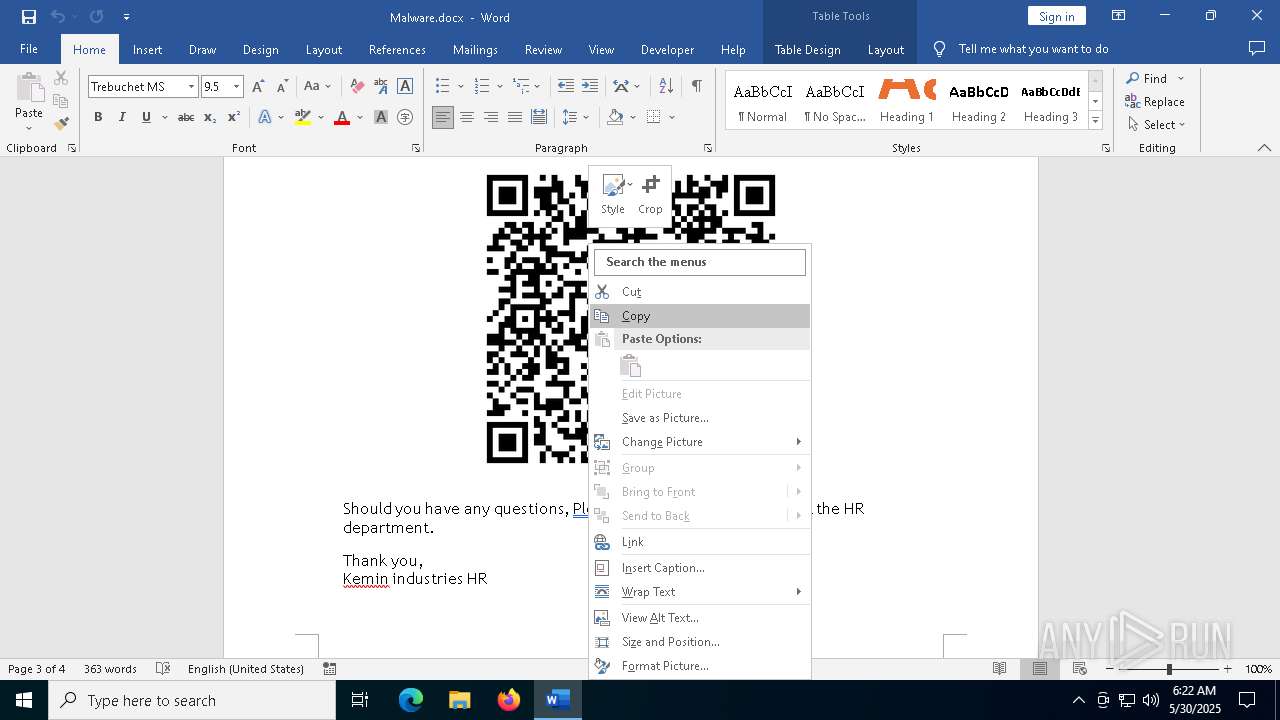Toggle Show/Hide paragraph marks

[x=697, y=87]
